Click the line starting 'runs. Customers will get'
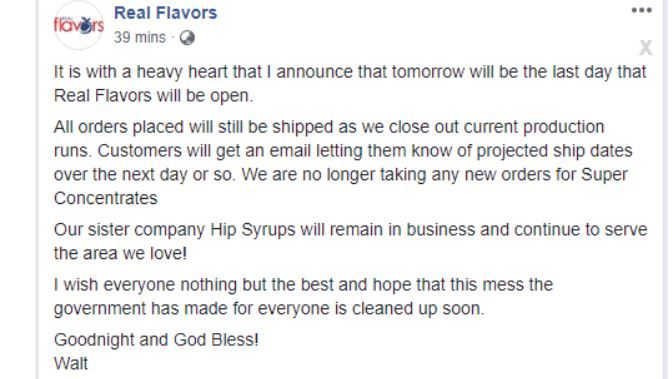 pos(343,151)
